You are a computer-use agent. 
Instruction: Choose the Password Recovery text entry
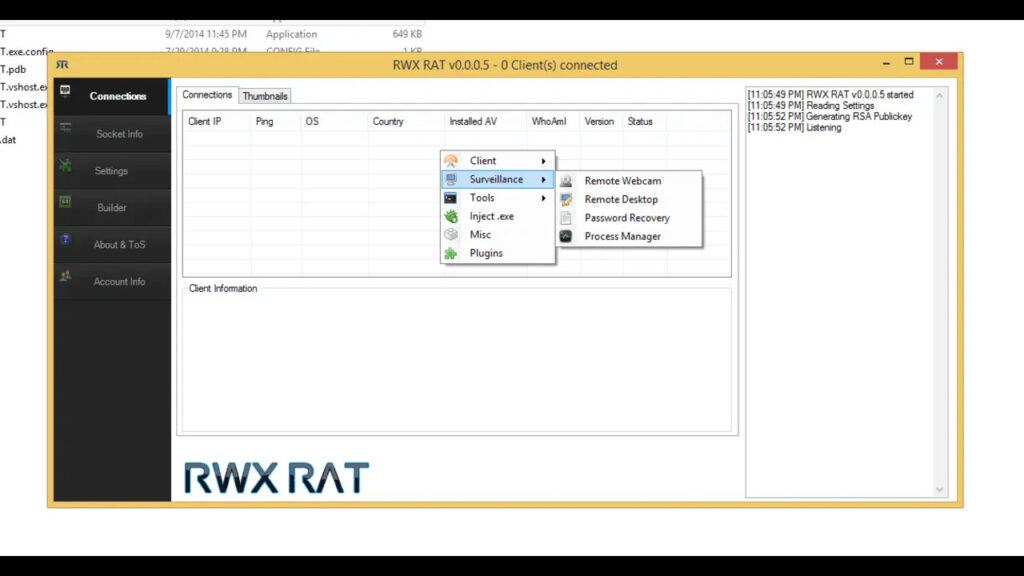coord(627,218)
